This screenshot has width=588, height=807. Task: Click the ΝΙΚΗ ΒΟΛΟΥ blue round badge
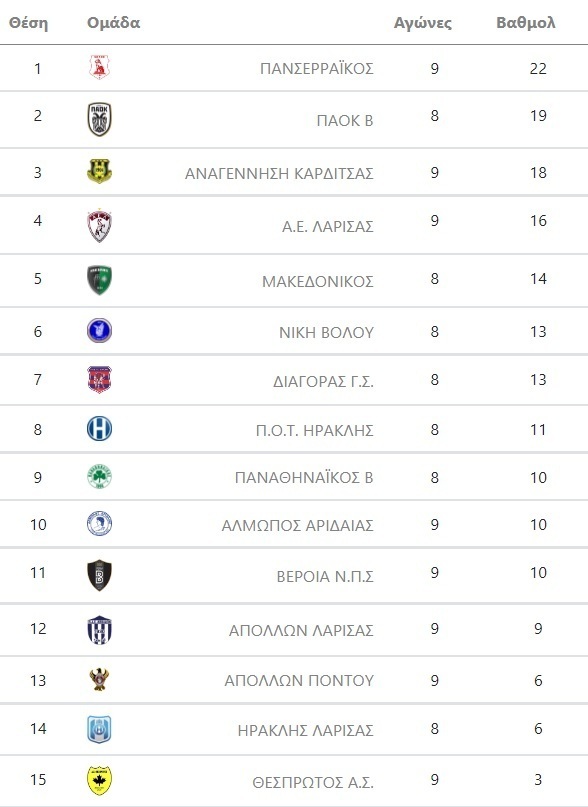tap(99, 330)
